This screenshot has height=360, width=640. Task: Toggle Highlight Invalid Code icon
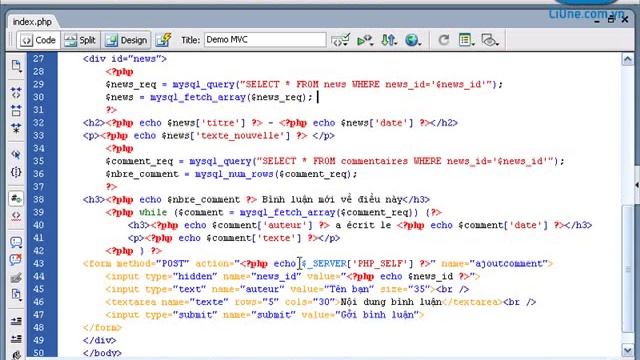pyautogui.click(x=16, y=216)
